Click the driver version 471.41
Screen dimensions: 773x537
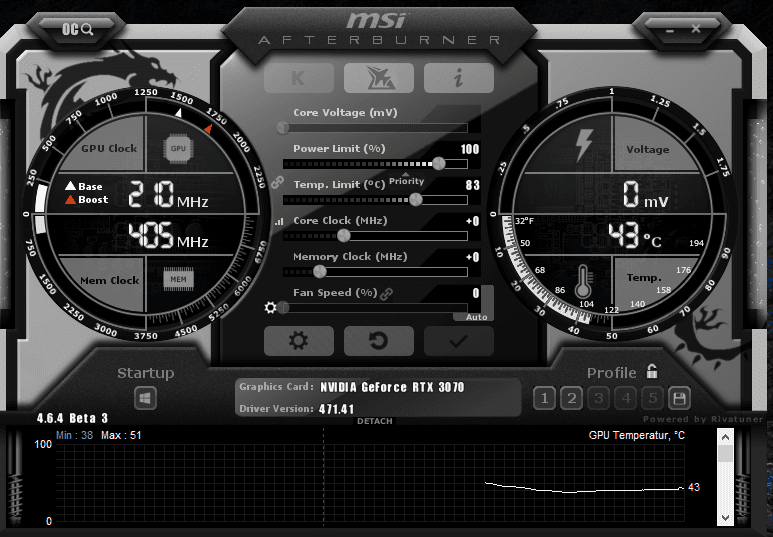pyautogui.click(x=337, y=409)
